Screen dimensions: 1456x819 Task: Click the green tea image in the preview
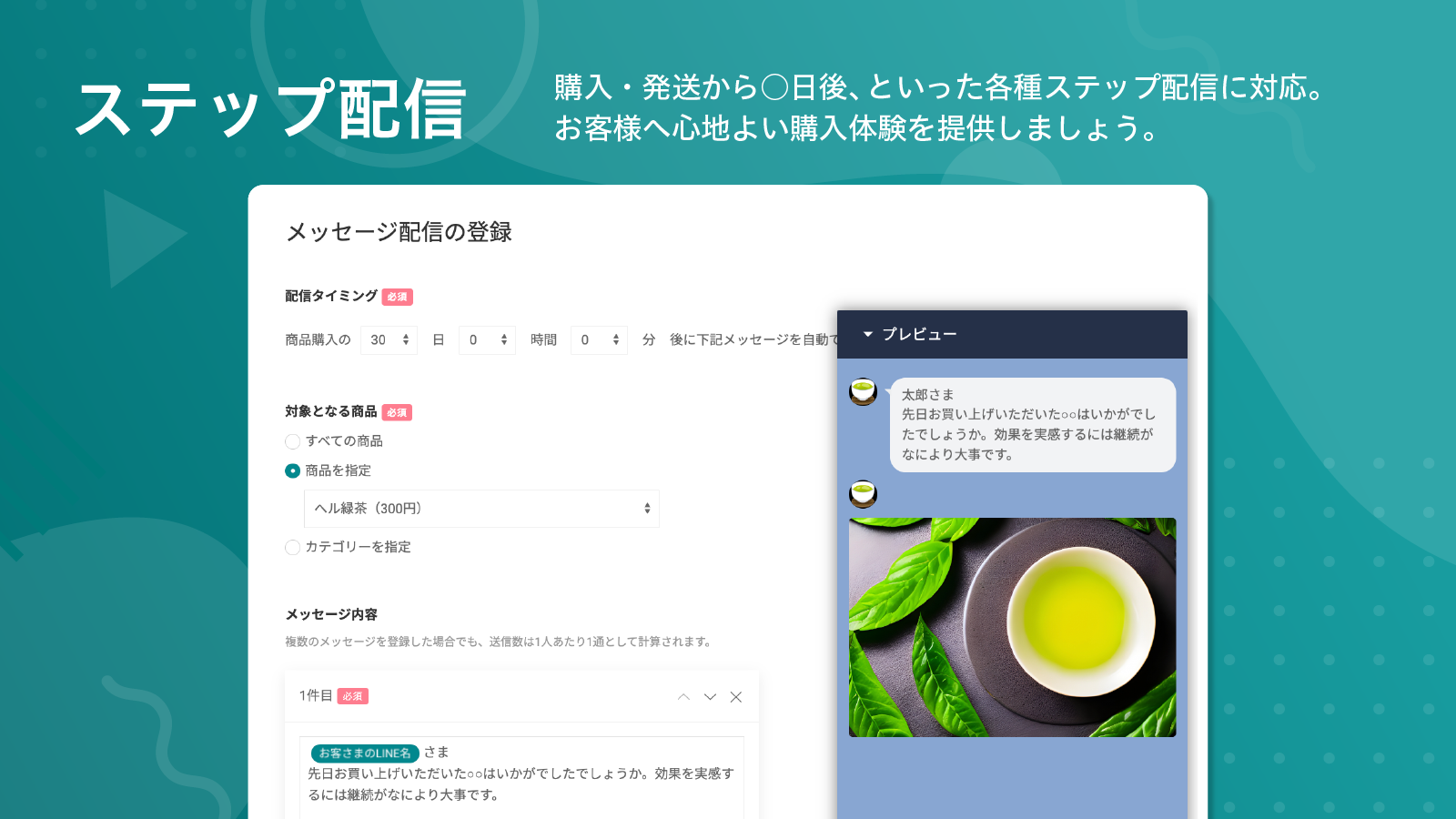[1013, 628]
